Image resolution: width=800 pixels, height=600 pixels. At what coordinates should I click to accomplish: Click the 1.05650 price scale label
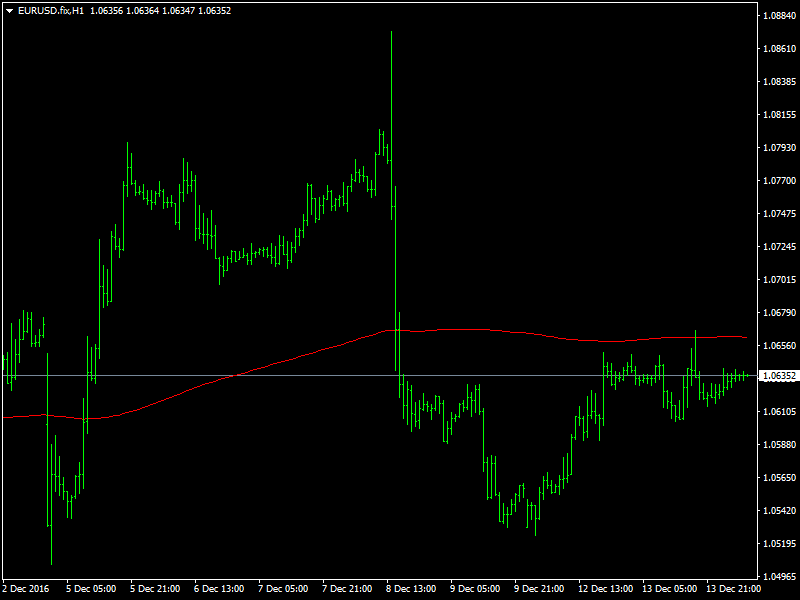779,478
